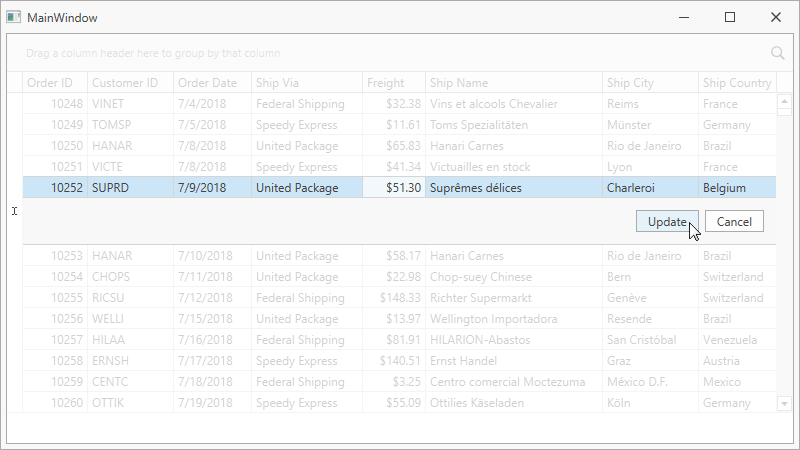This screenshot has height=450, width=800.
Task: Edit the Freight cell showing $51.30
Action: pos(394,188)
